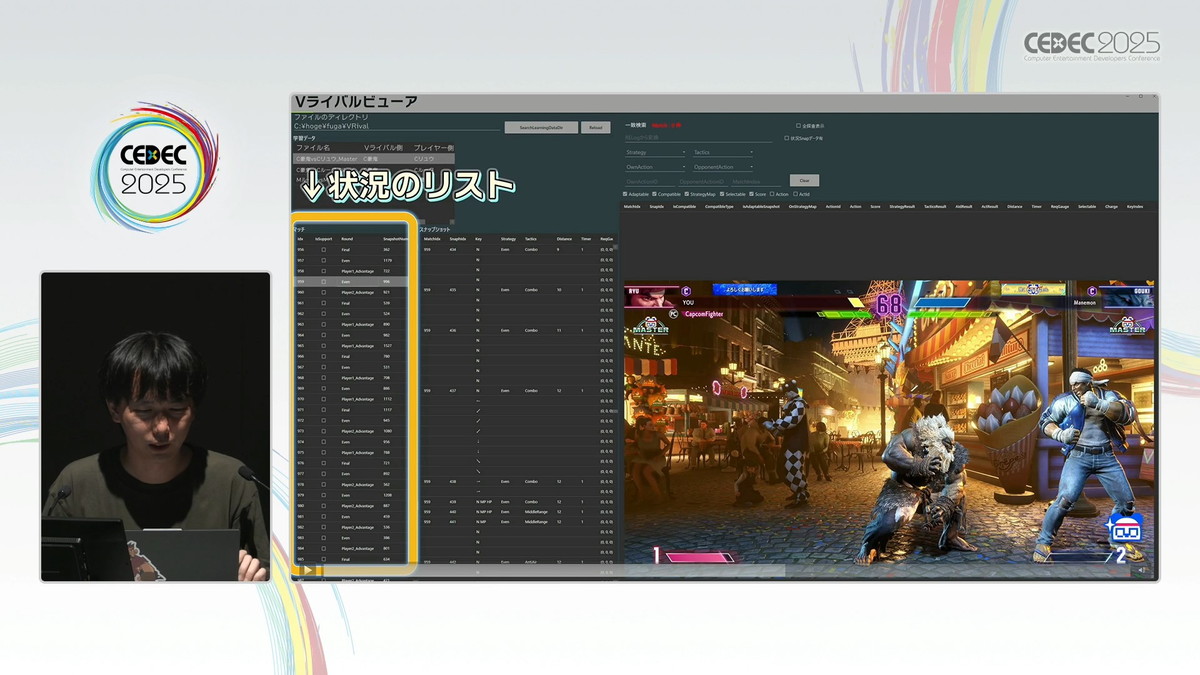1200x675 pixels.
Task: Click the SearchLearningDataDir button
Action: click(x=541, y=128)
